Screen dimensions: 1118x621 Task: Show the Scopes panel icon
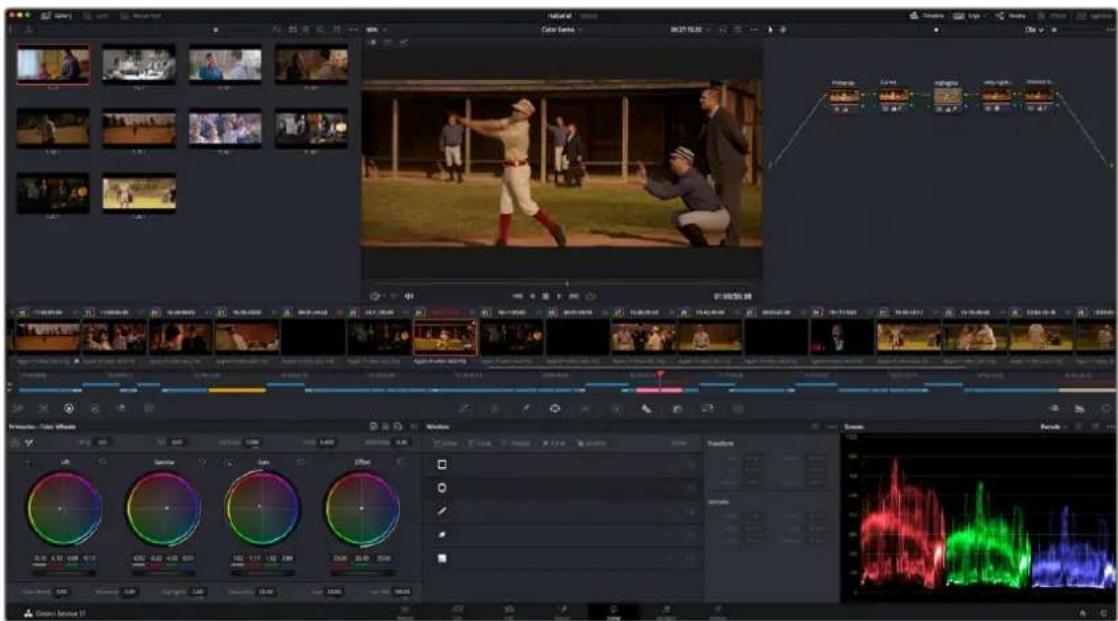(x=1079, y=409)
